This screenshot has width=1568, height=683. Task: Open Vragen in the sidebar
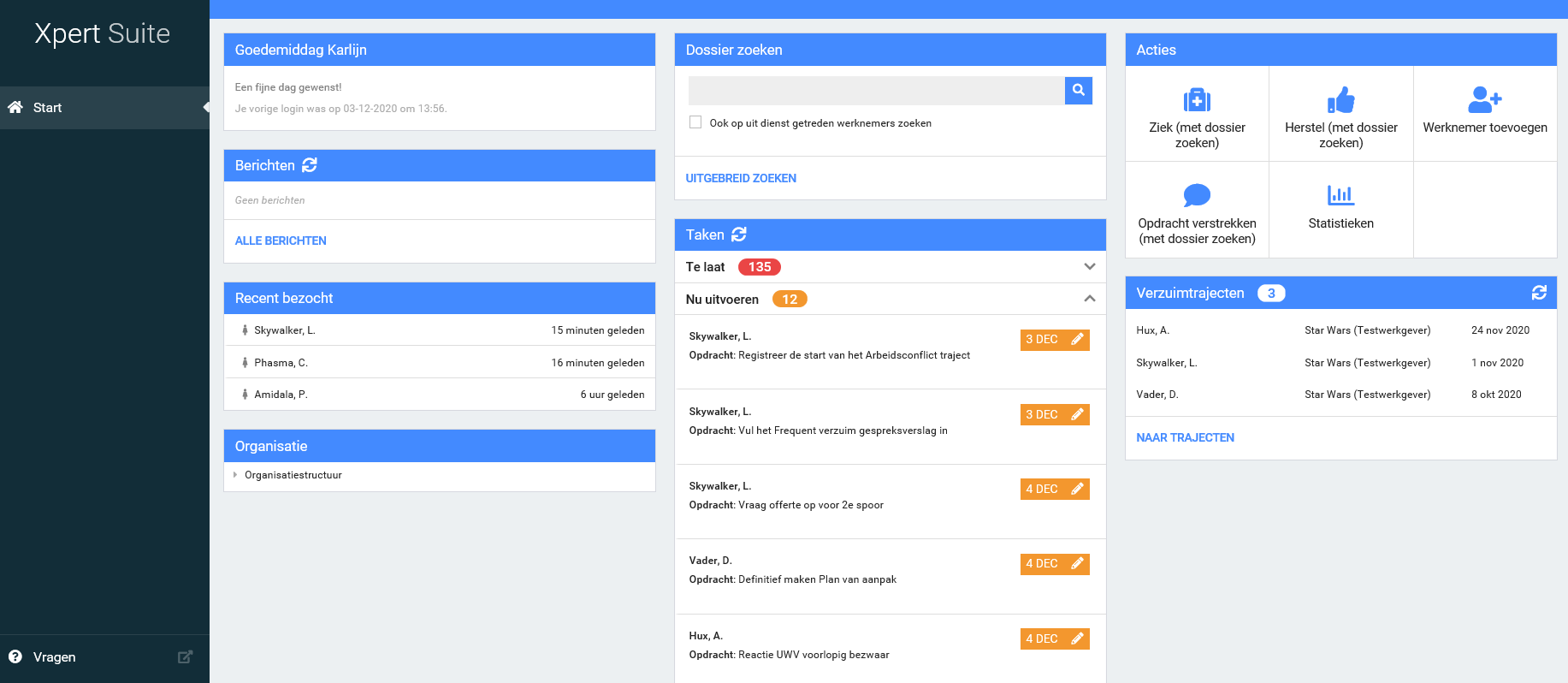pyautogui.click(x=54, y=657)
